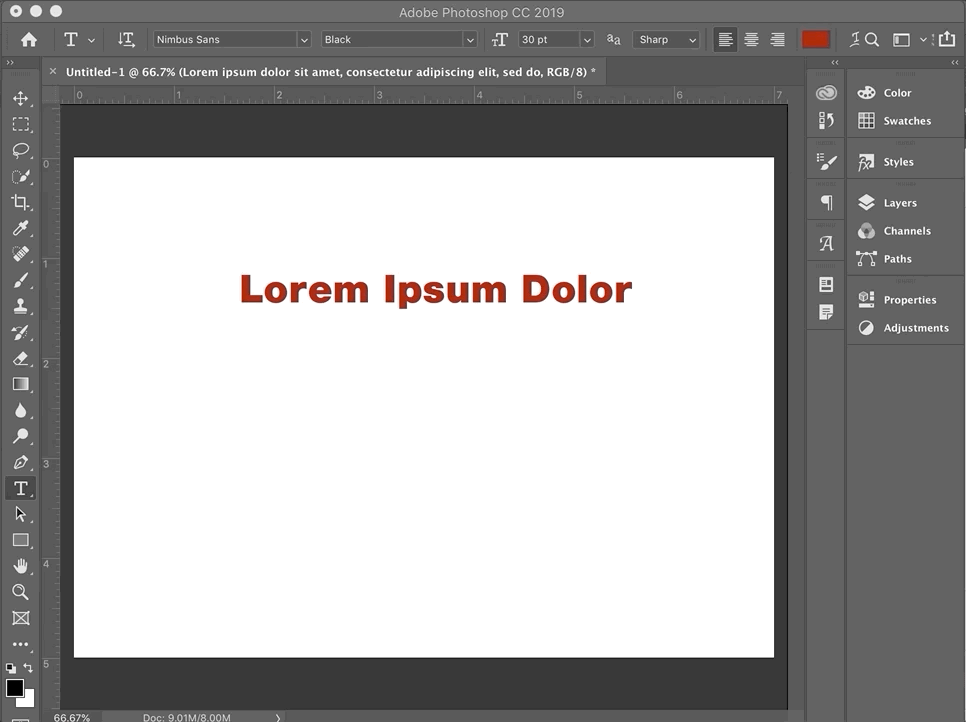Screen dimensions: 966x722
Task: Select the Clone Stamp tool
Action: point(20,307)
